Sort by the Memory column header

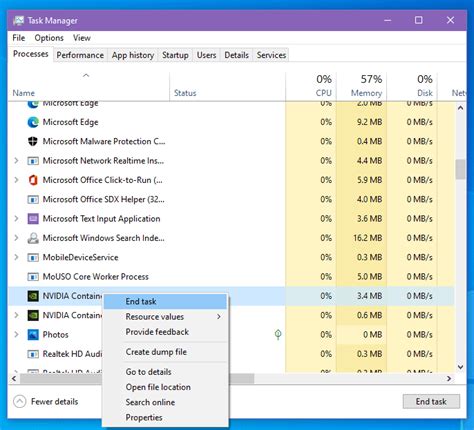(361, 86)
